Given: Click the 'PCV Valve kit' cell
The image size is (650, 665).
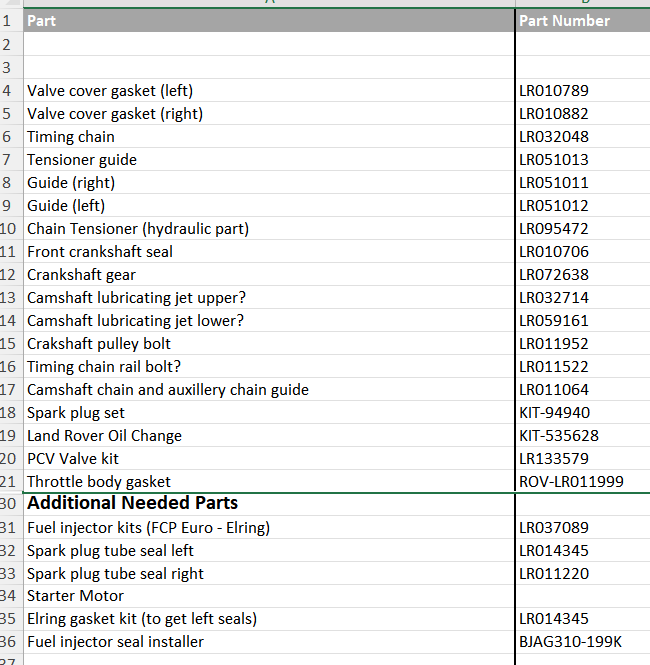Looking at the screenshot, I should [269, 458].
